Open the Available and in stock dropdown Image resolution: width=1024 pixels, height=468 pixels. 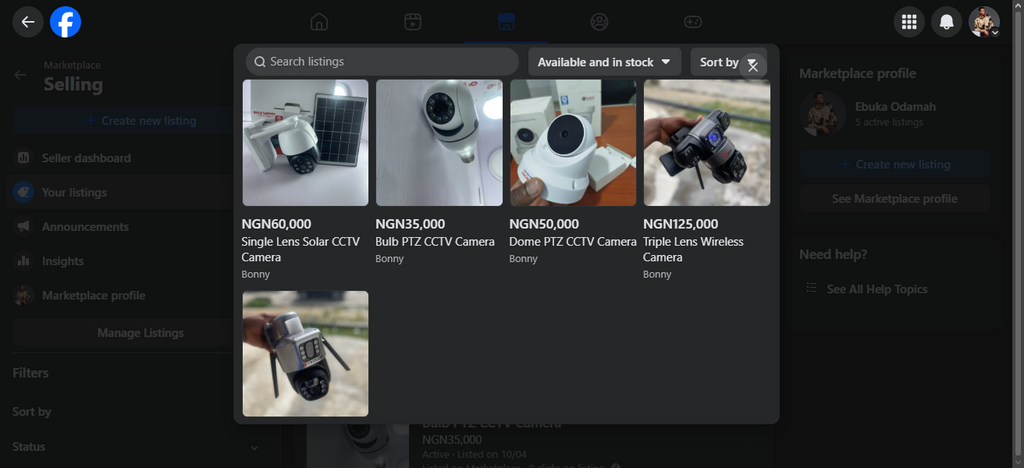point(604,62)
